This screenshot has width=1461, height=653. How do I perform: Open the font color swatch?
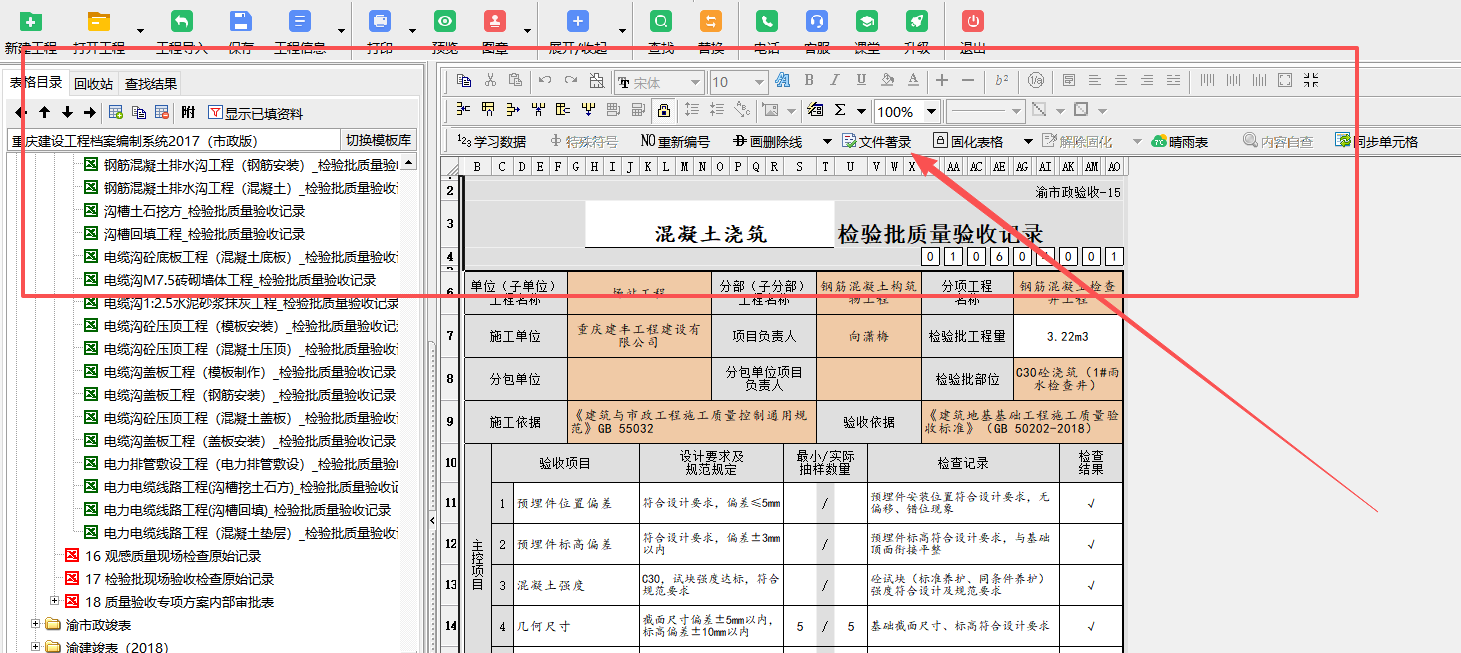coord(911,82)
